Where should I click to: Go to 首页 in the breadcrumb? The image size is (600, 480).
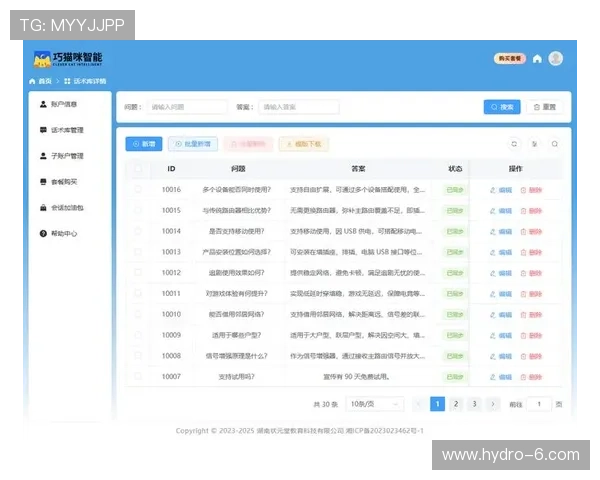click(41, 81)
